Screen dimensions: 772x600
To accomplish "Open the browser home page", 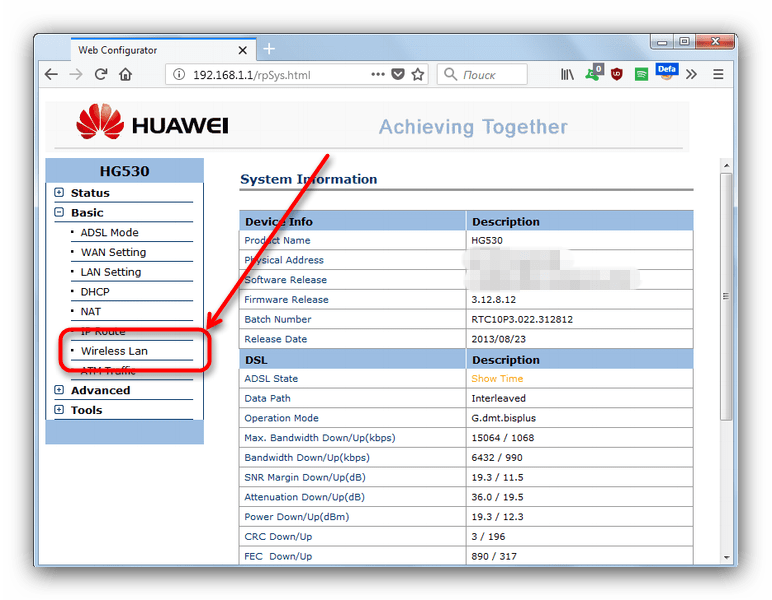I will (126, 74).
